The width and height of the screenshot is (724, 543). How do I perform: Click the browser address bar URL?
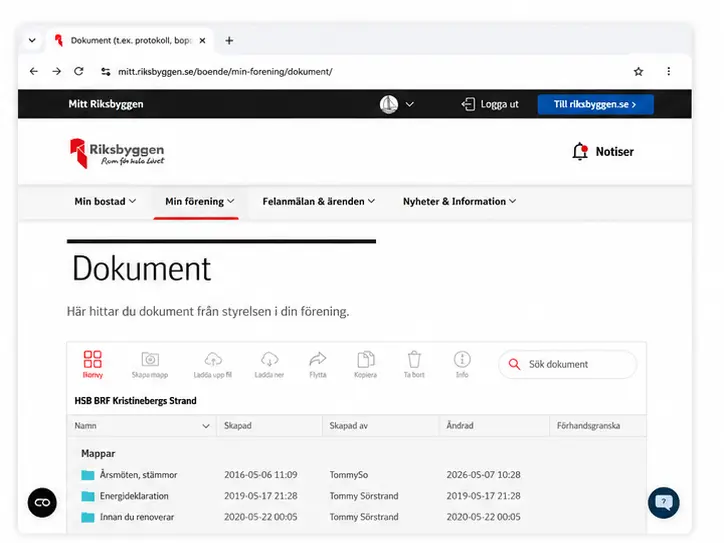(225, 72)
